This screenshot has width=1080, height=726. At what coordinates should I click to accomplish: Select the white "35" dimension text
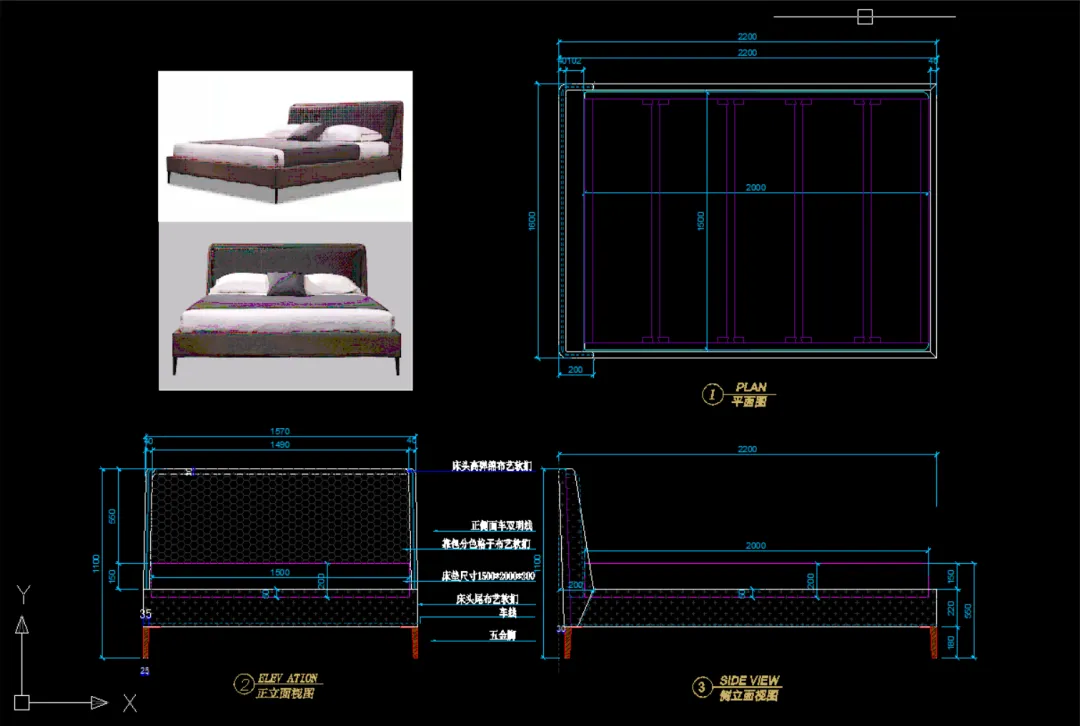click(145, 613)
